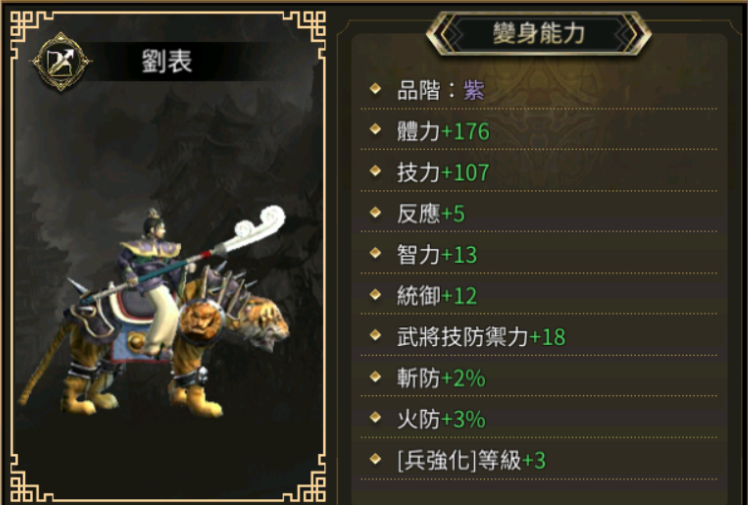
Task: Click the 智力+13 stat row
Action: point(539,254)
